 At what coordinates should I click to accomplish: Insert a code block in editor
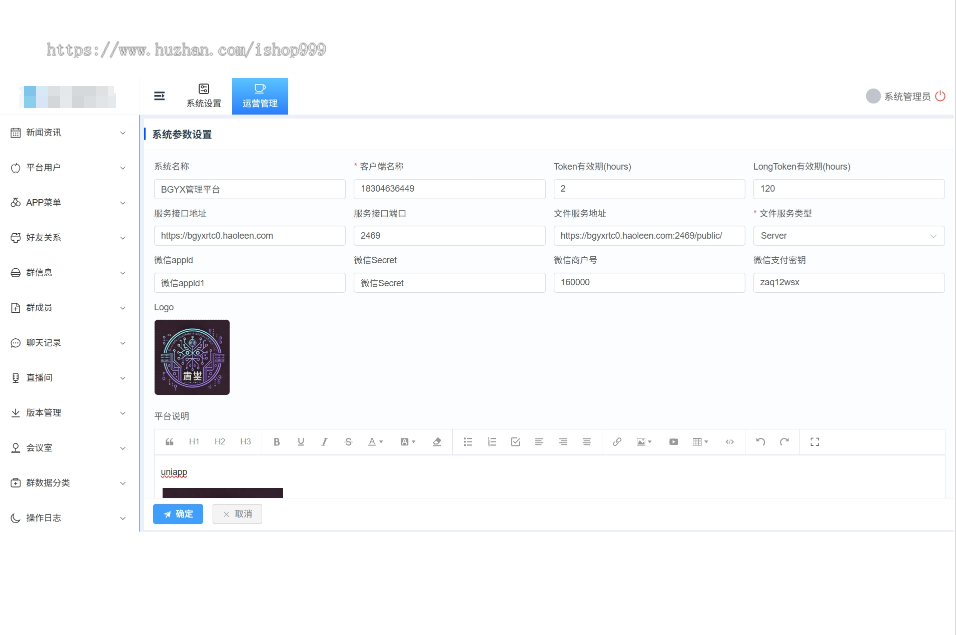point(729,442)
